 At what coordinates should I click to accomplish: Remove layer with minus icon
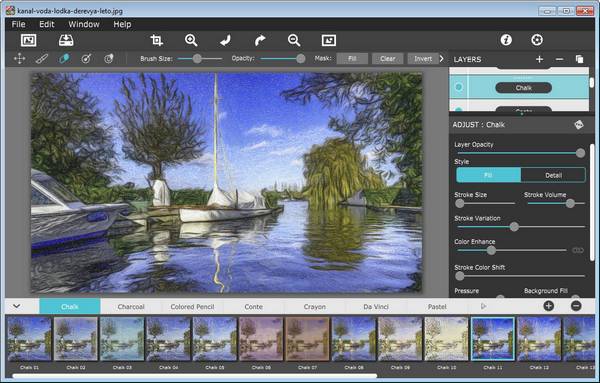click(x=559, y=59)
